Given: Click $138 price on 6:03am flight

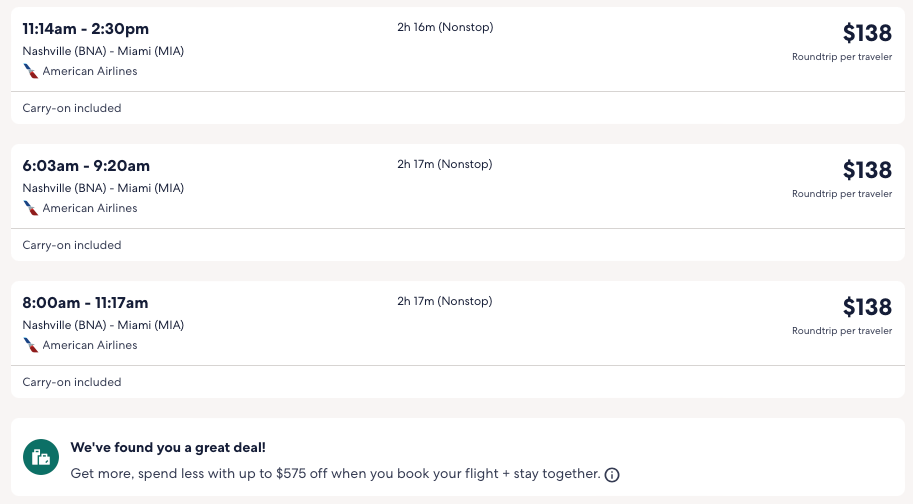Looking at the screenshot, I should (x=866, y=170).
